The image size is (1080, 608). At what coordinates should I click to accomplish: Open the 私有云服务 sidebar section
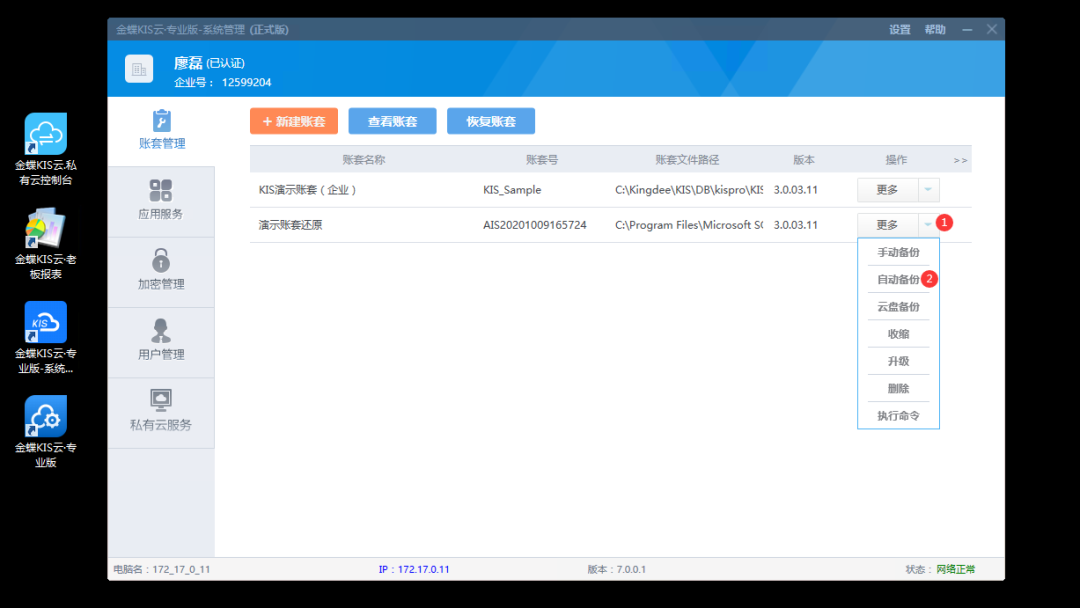pos(161,412)
